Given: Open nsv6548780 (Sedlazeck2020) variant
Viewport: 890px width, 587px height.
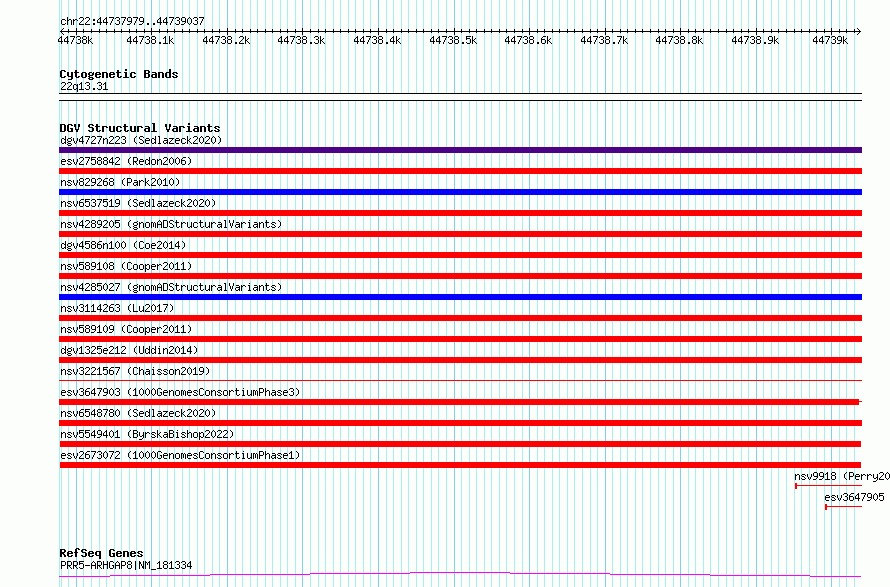Looking at the screenshot, I should click(138, 413).
